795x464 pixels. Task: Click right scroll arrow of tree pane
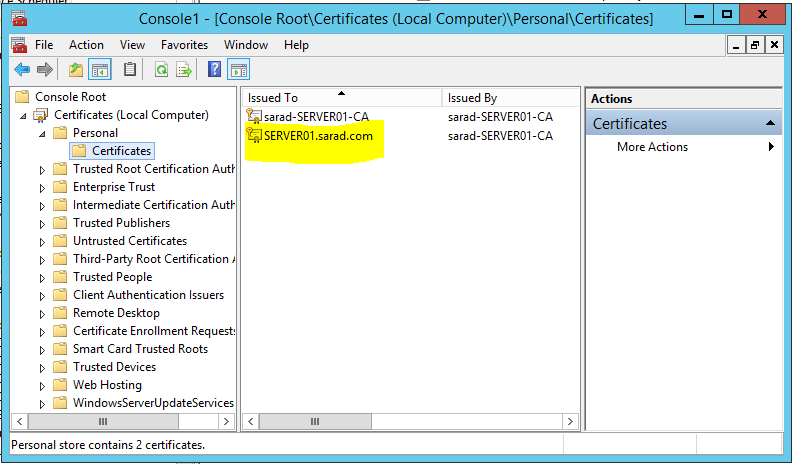click(x=226, y=421)
